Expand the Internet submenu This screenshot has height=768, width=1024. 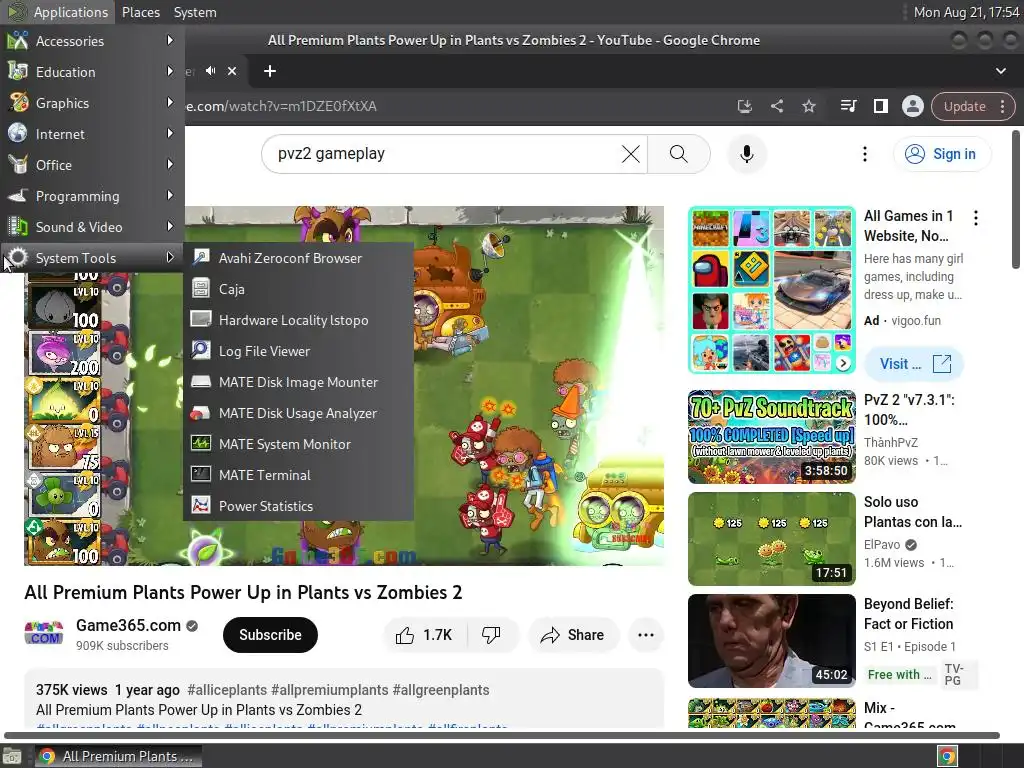click(92, 134)
